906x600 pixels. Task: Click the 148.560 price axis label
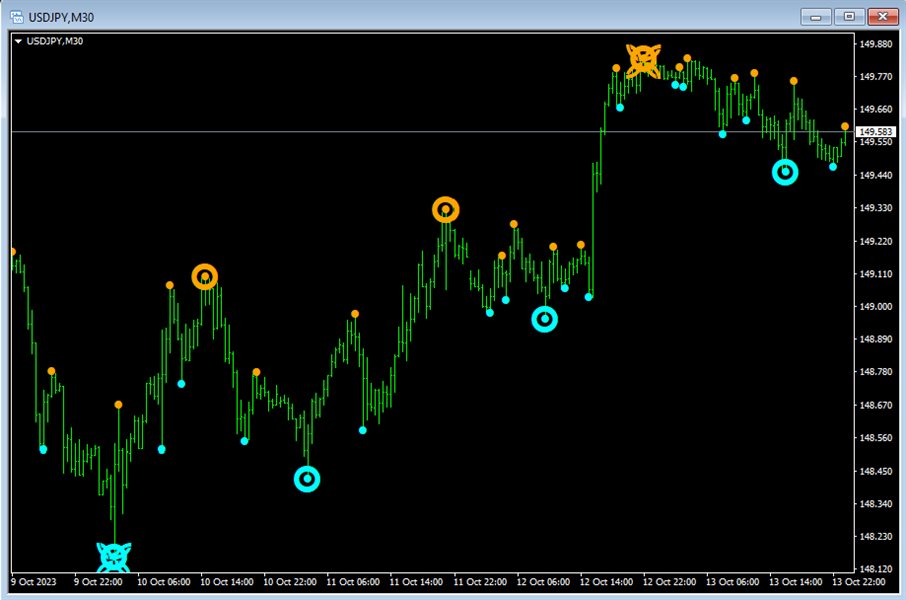click(x=876, y=438)
